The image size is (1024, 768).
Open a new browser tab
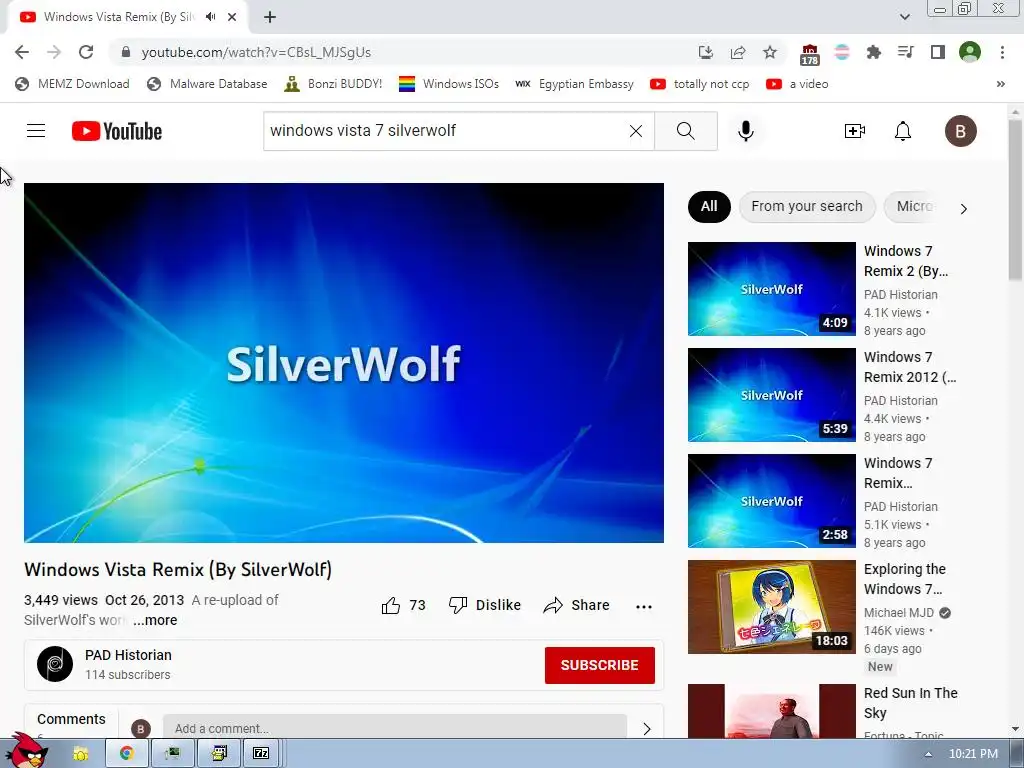pos(270,17)
